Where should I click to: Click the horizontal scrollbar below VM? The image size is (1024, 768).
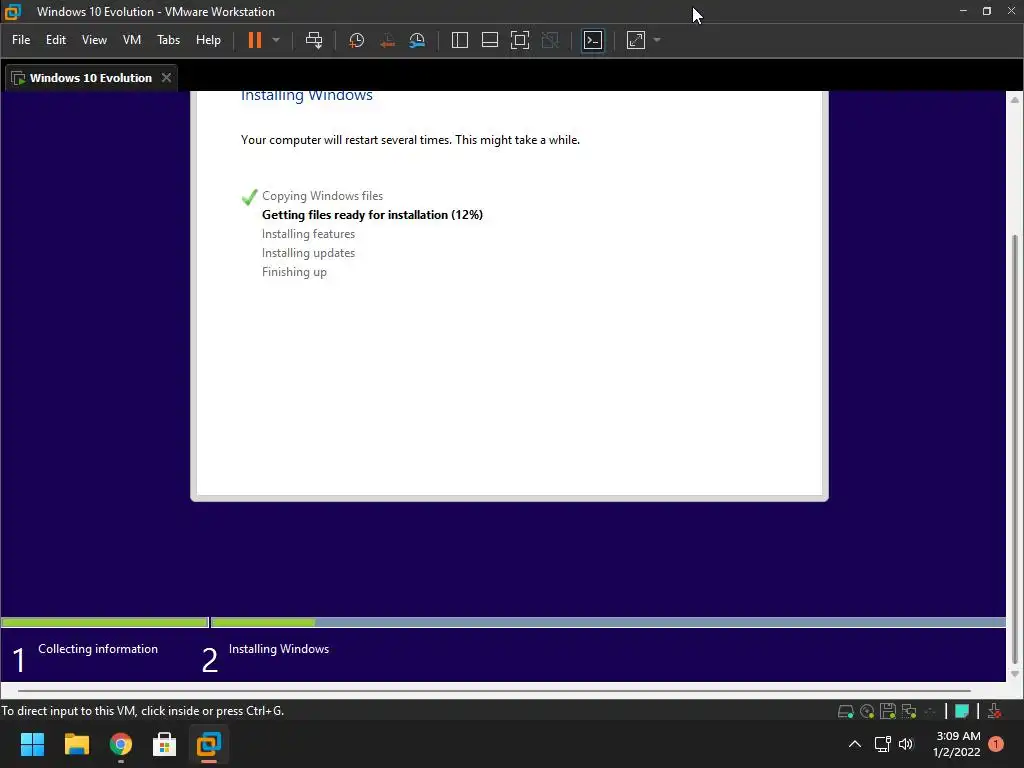(494, 690)
